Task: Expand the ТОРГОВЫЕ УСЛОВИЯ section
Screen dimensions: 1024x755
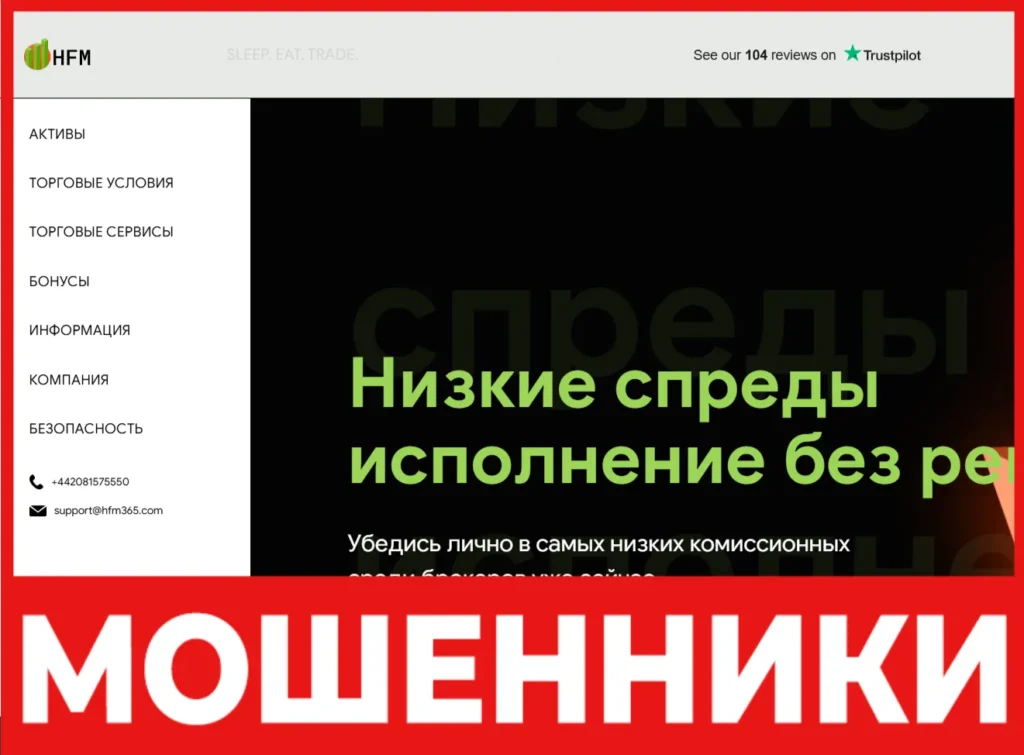Action: click(x=100, y=183)
